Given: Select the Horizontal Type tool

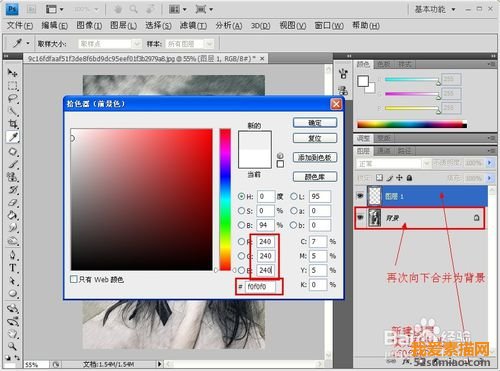Looking at the screenshot, I should tap(13, 268).
